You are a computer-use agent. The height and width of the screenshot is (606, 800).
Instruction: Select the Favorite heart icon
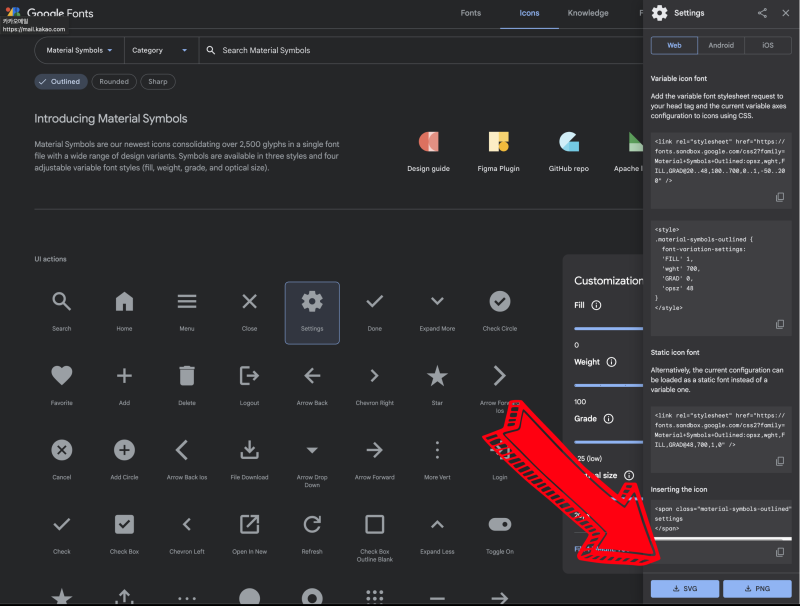(x=62, y=376)
